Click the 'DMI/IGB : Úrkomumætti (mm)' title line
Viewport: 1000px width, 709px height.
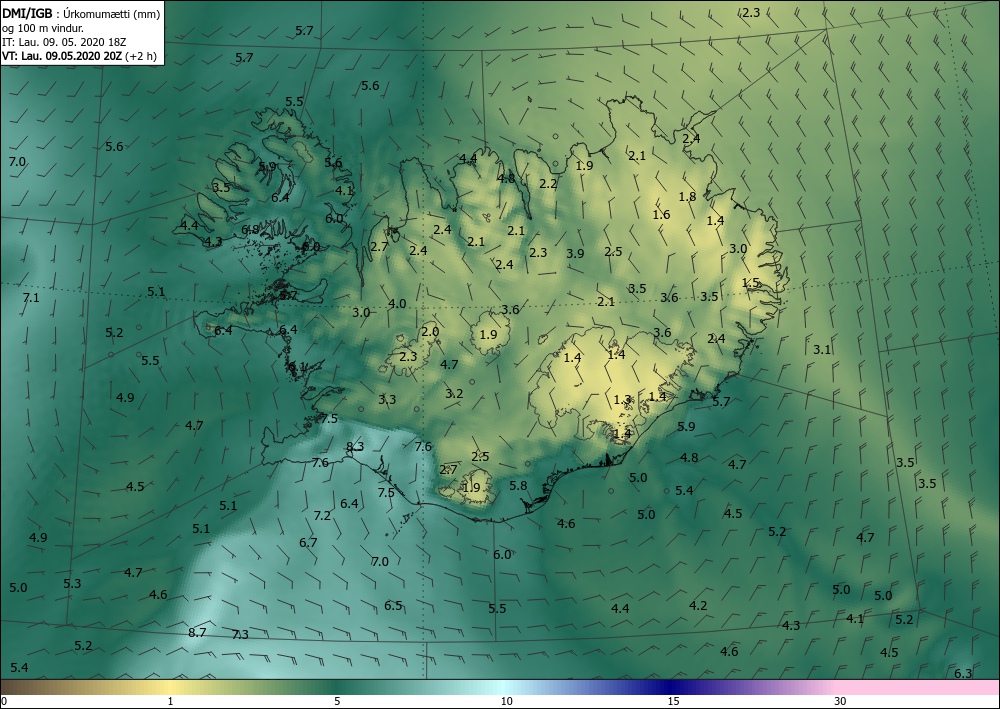[x=82, y=13]
